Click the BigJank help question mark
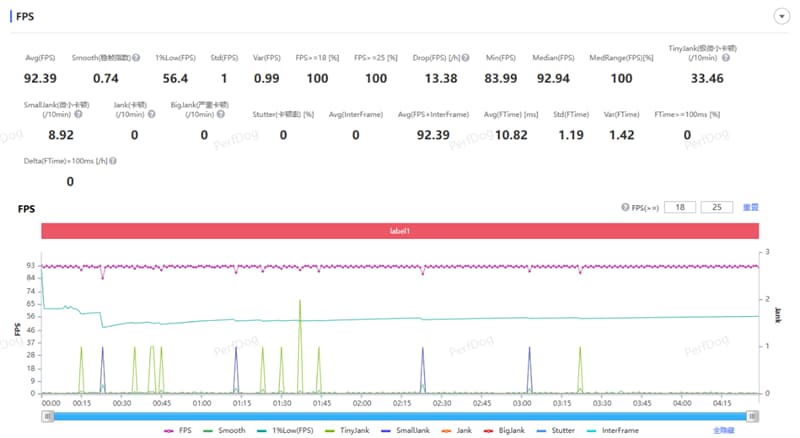The width and height of the screenshot is (800, 438). tap(220, 114)
